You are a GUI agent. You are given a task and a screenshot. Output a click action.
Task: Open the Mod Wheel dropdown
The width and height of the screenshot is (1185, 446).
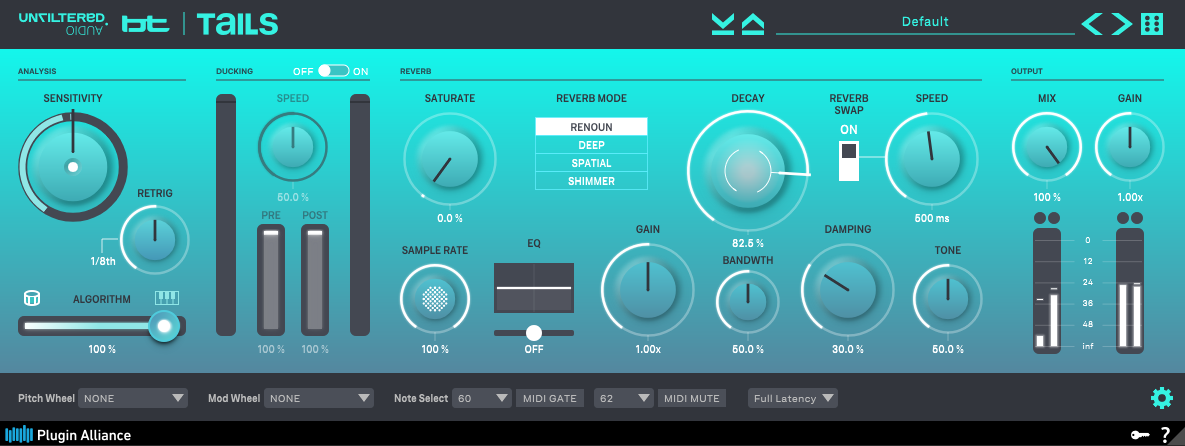pos(319,398)
